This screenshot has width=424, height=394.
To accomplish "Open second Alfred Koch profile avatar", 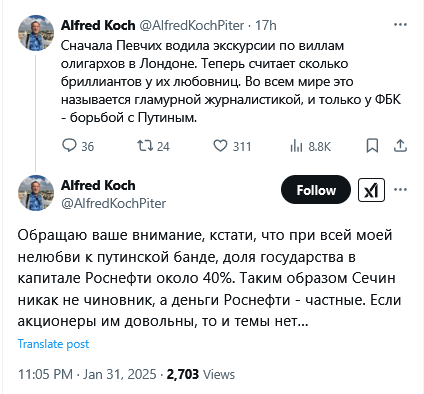I will click(36, 193).
